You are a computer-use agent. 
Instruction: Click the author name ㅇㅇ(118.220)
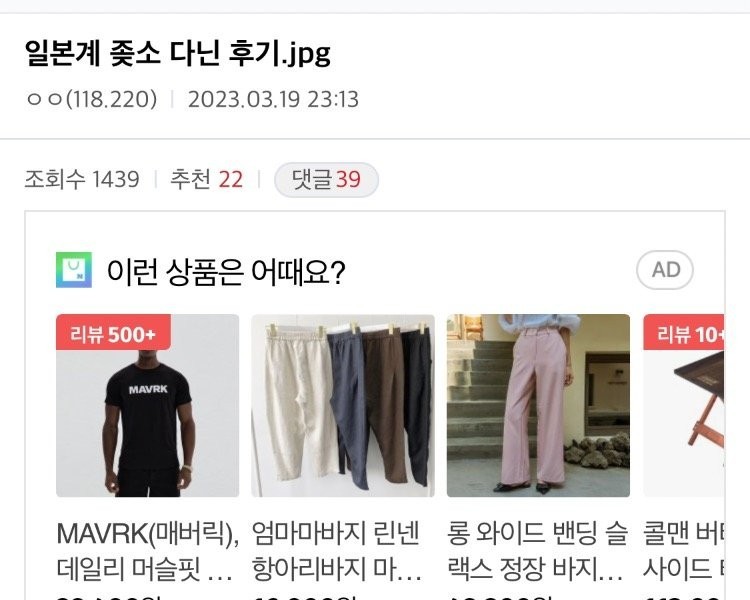(92, 99)
